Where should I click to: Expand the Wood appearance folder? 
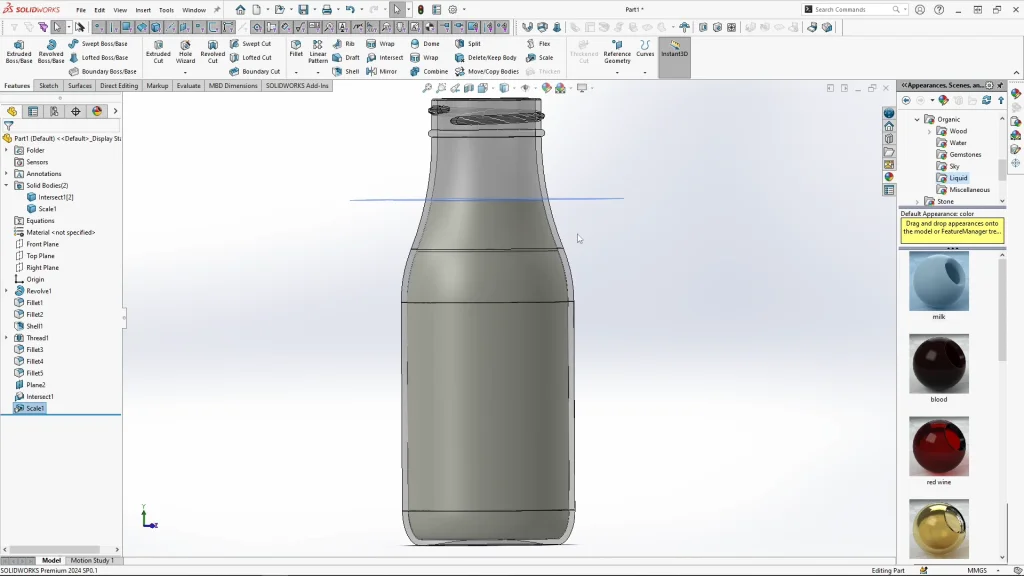[929, 131]
